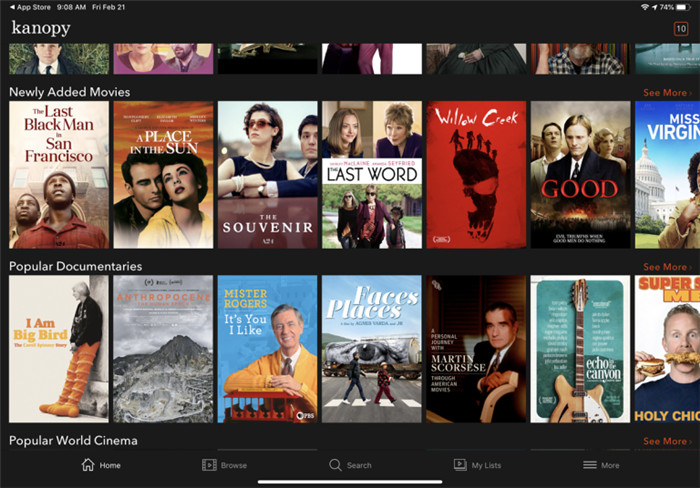Open Mister Rogers It's You I Like
Screen dimensions: 700x488
click(x=267, y=349)
